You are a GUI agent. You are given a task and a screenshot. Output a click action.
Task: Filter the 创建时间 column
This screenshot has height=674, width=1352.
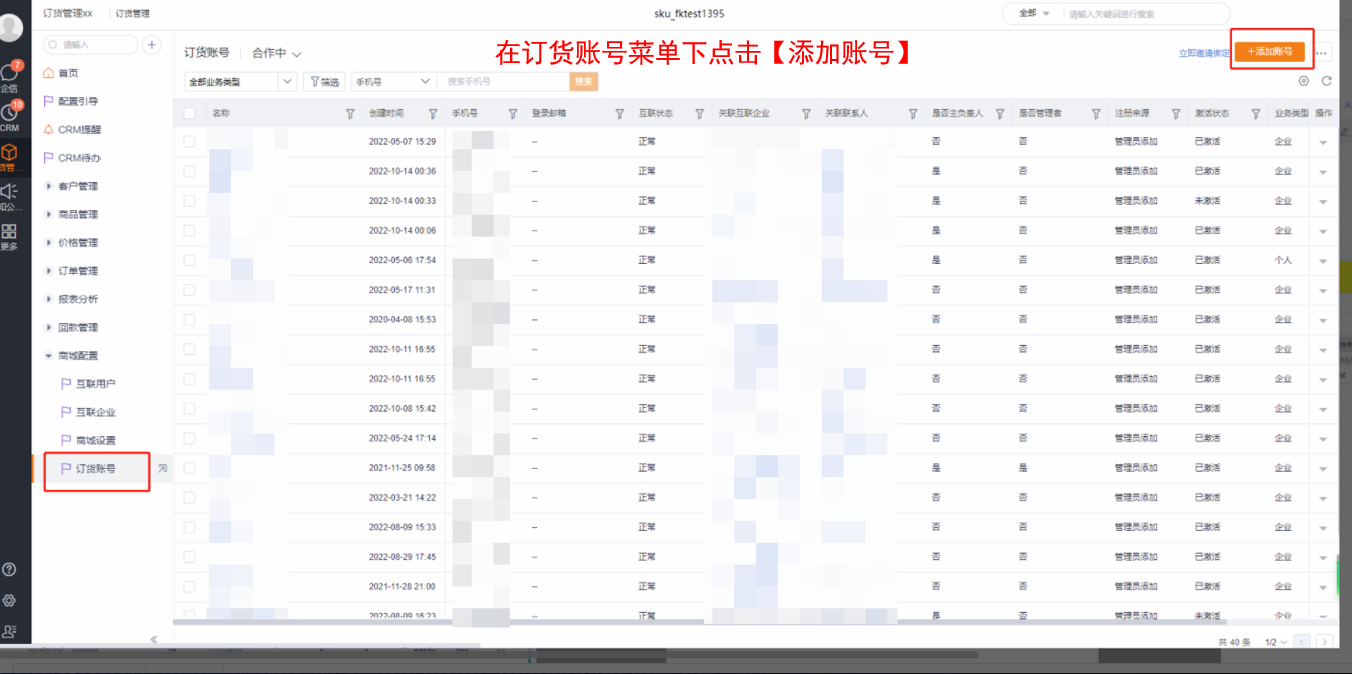(433, 113)
